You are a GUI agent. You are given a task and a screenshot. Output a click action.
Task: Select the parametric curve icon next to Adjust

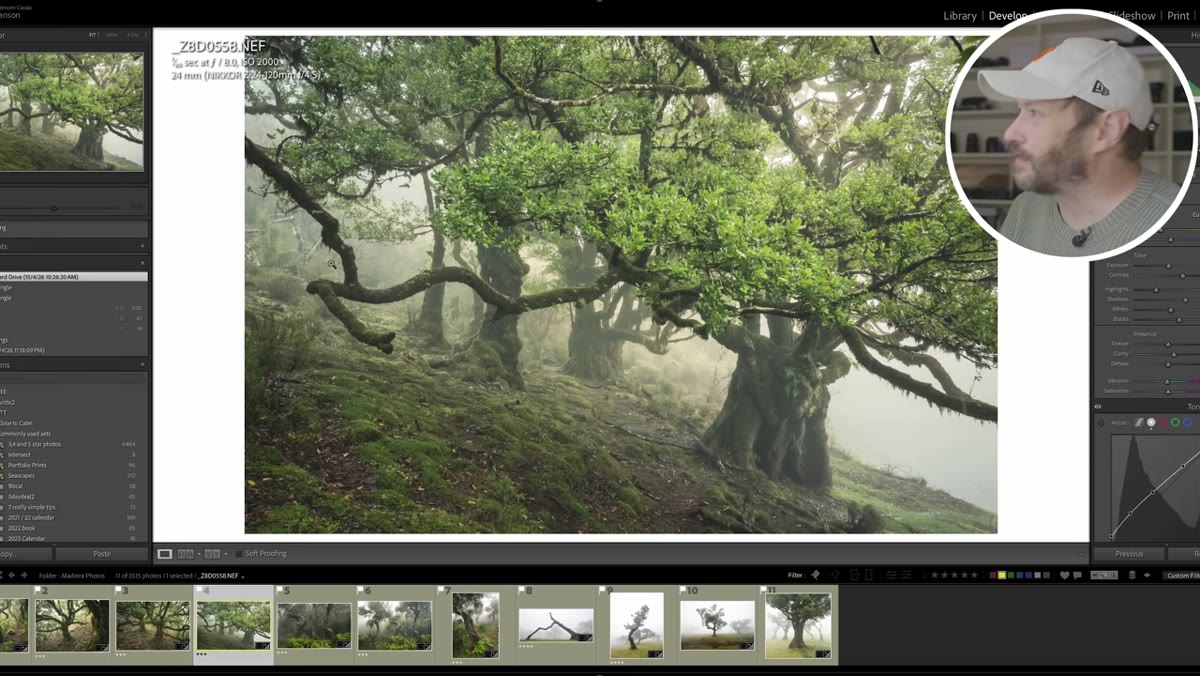coord(1138,422)
